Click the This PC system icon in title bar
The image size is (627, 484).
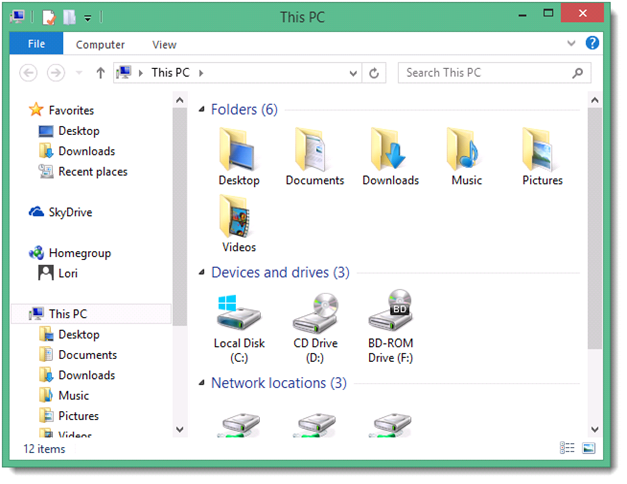(18, 17)
